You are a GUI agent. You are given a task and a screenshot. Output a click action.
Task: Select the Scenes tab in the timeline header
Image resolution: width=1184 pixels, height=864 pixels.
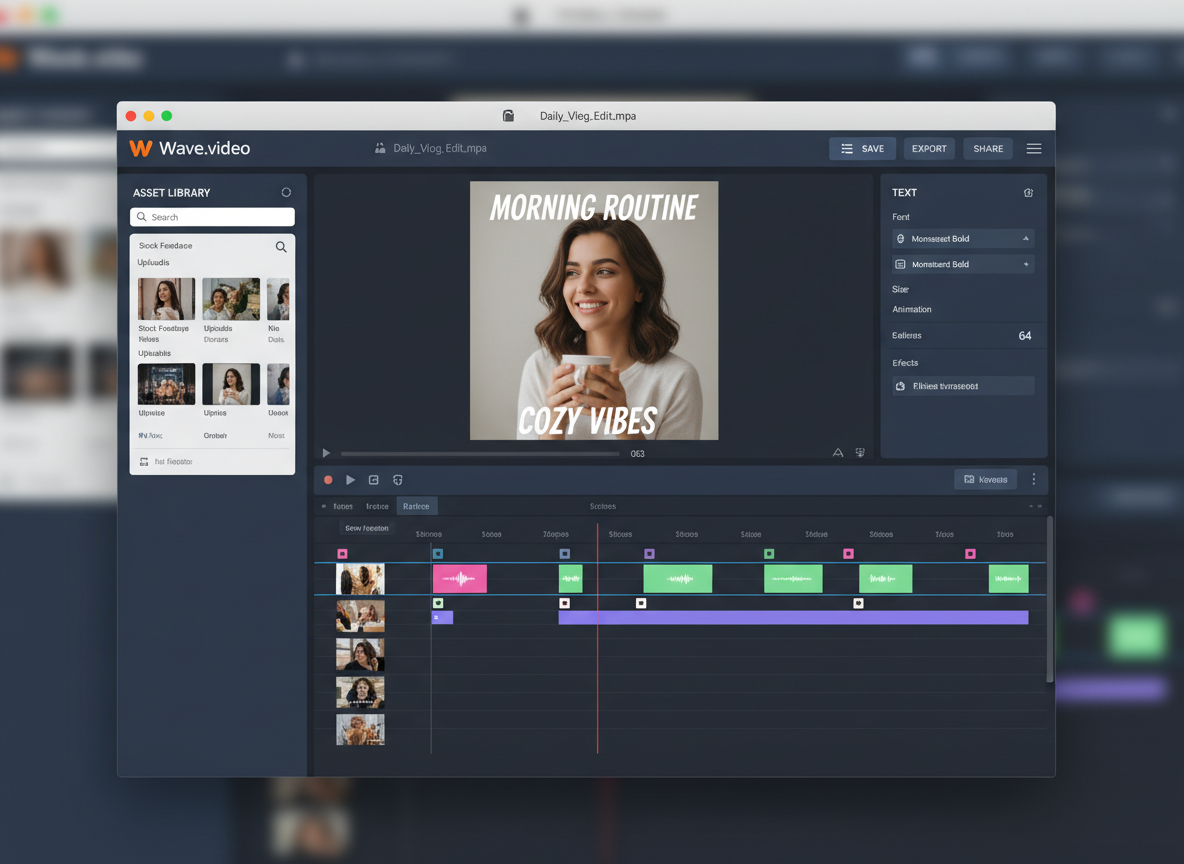point(602,506)
